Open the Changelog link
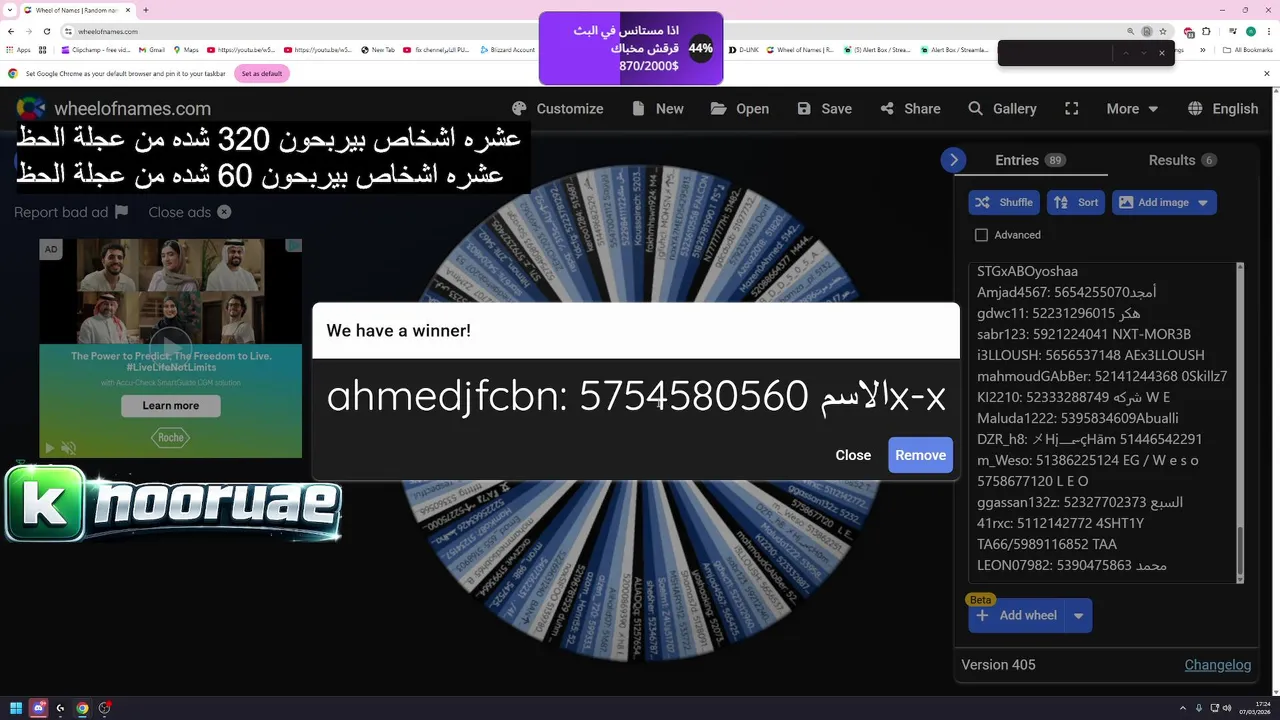The image size is (1280, 720). point(1217,665)
